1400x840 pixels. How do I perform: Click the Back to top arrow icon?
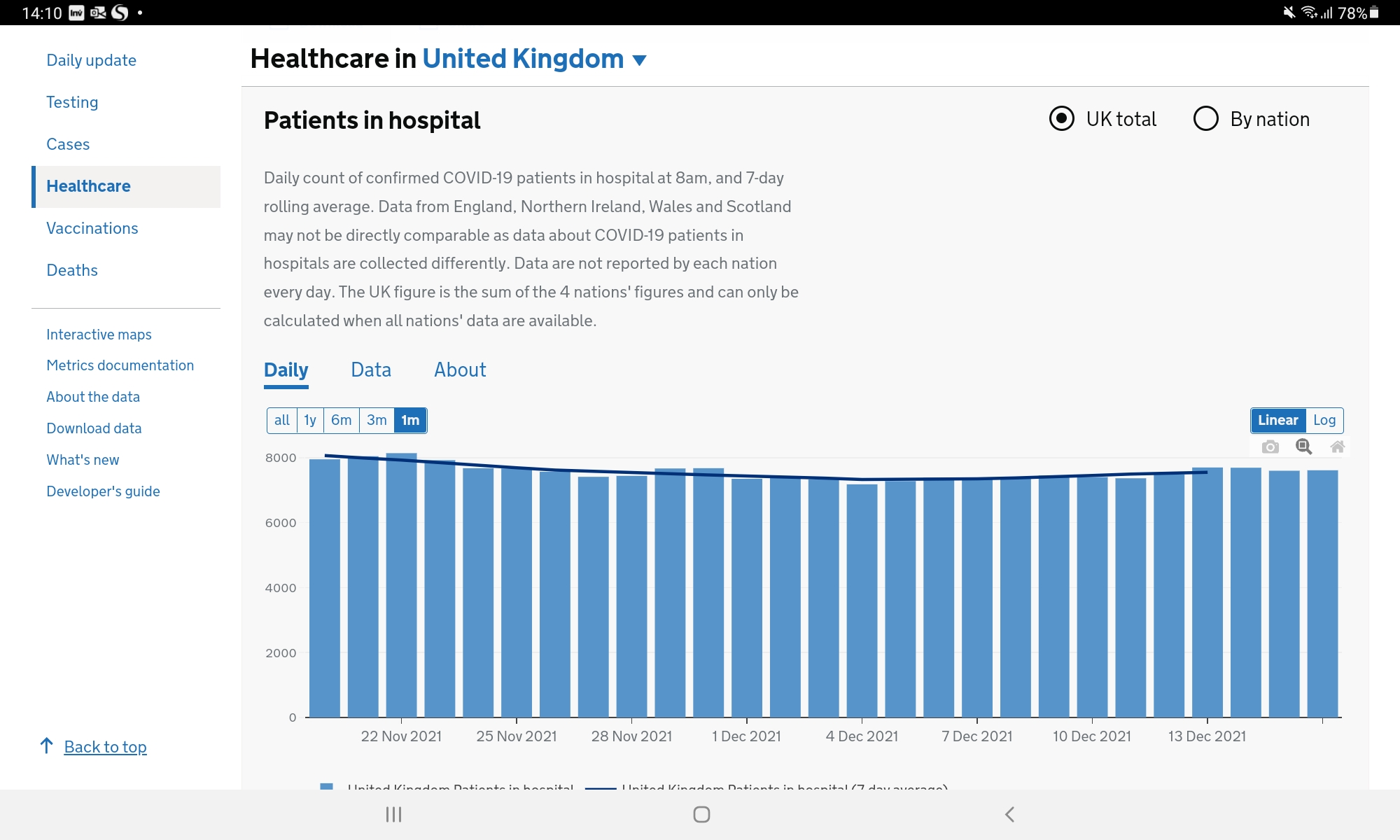[47, 746]
